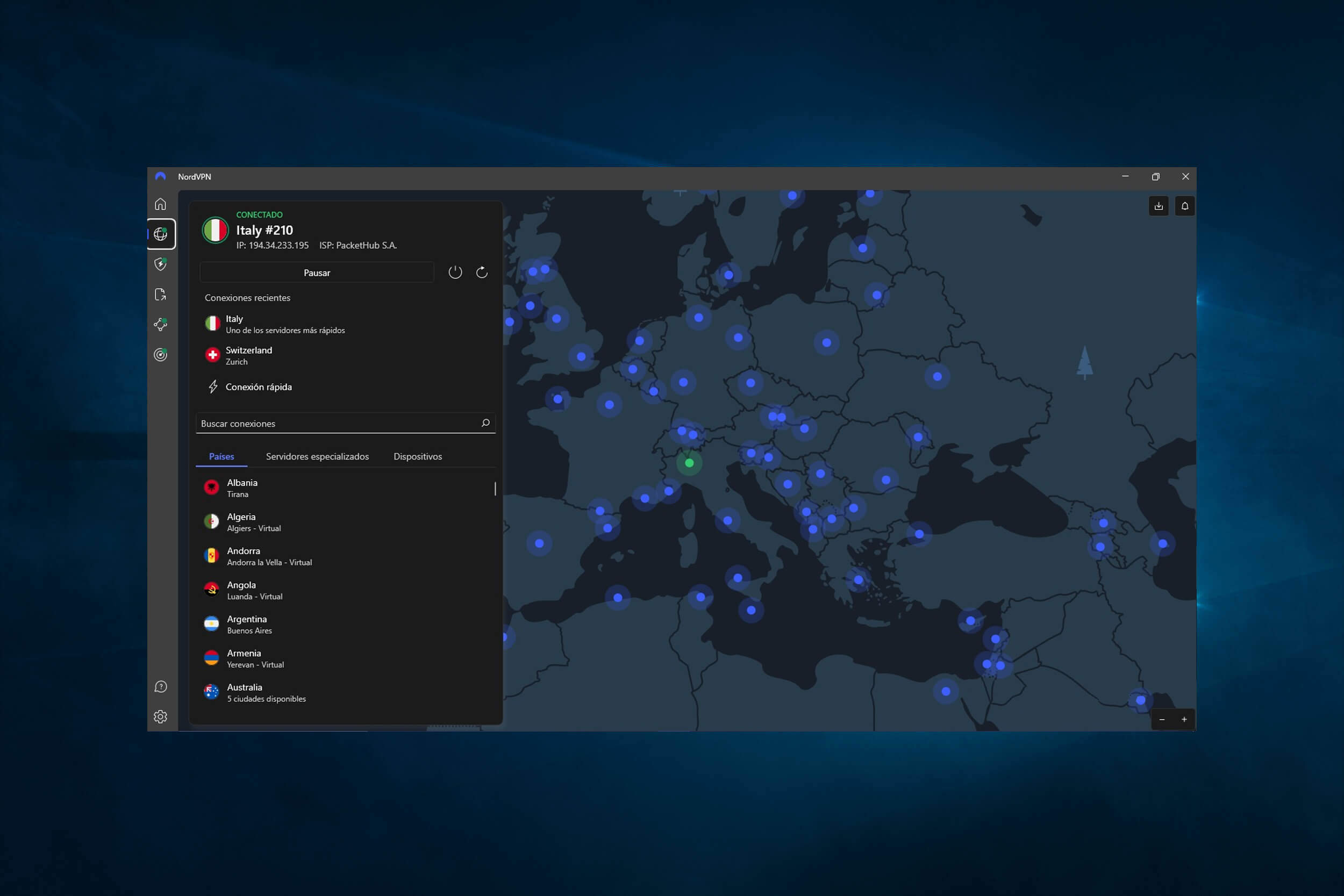Image resolution: width=1344 pixels, height=896 pixels.
Task: Click the Quick connect lightning icon
Action: pos(213,387)
